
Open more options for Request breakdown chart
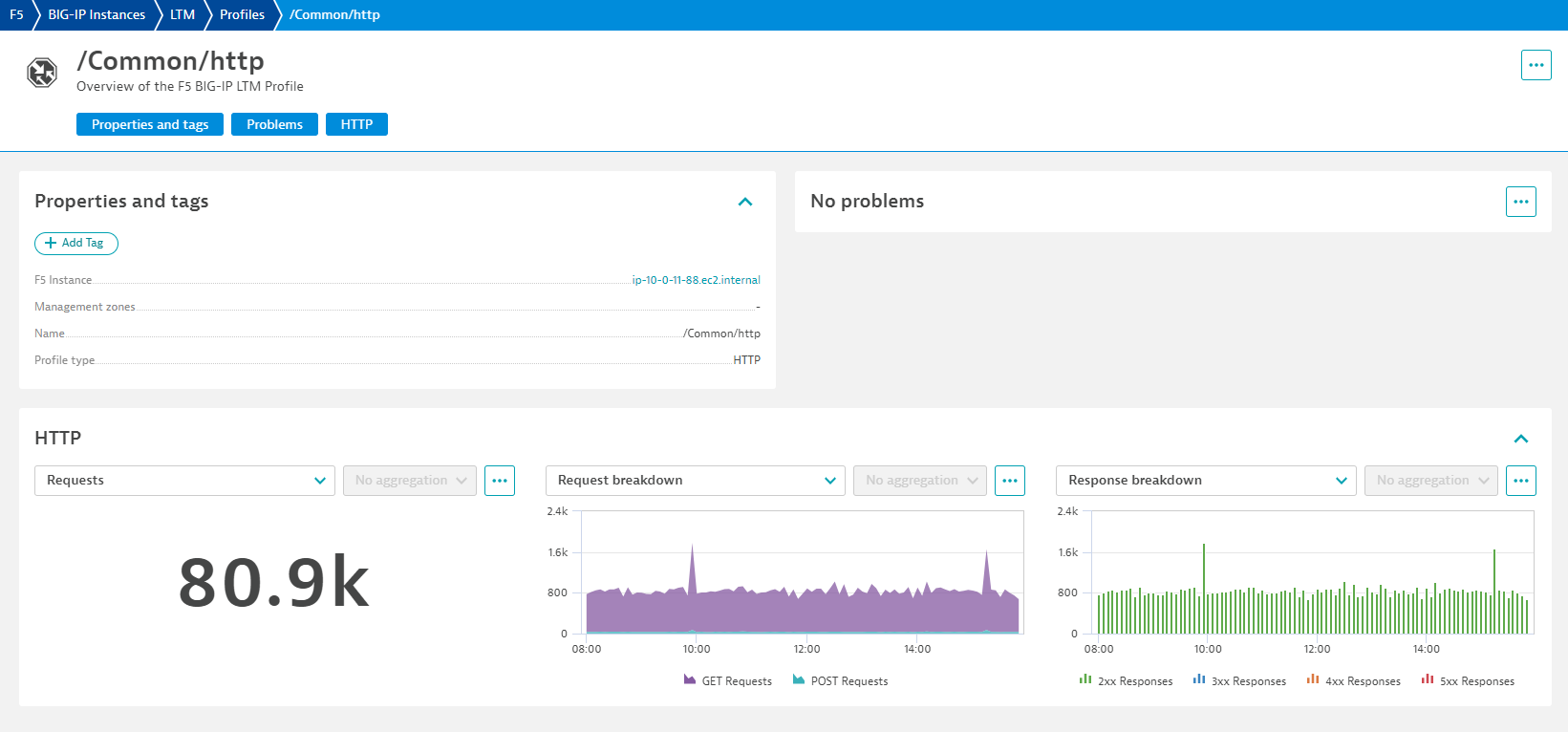pyautogui.click(x=1010, y=481)
